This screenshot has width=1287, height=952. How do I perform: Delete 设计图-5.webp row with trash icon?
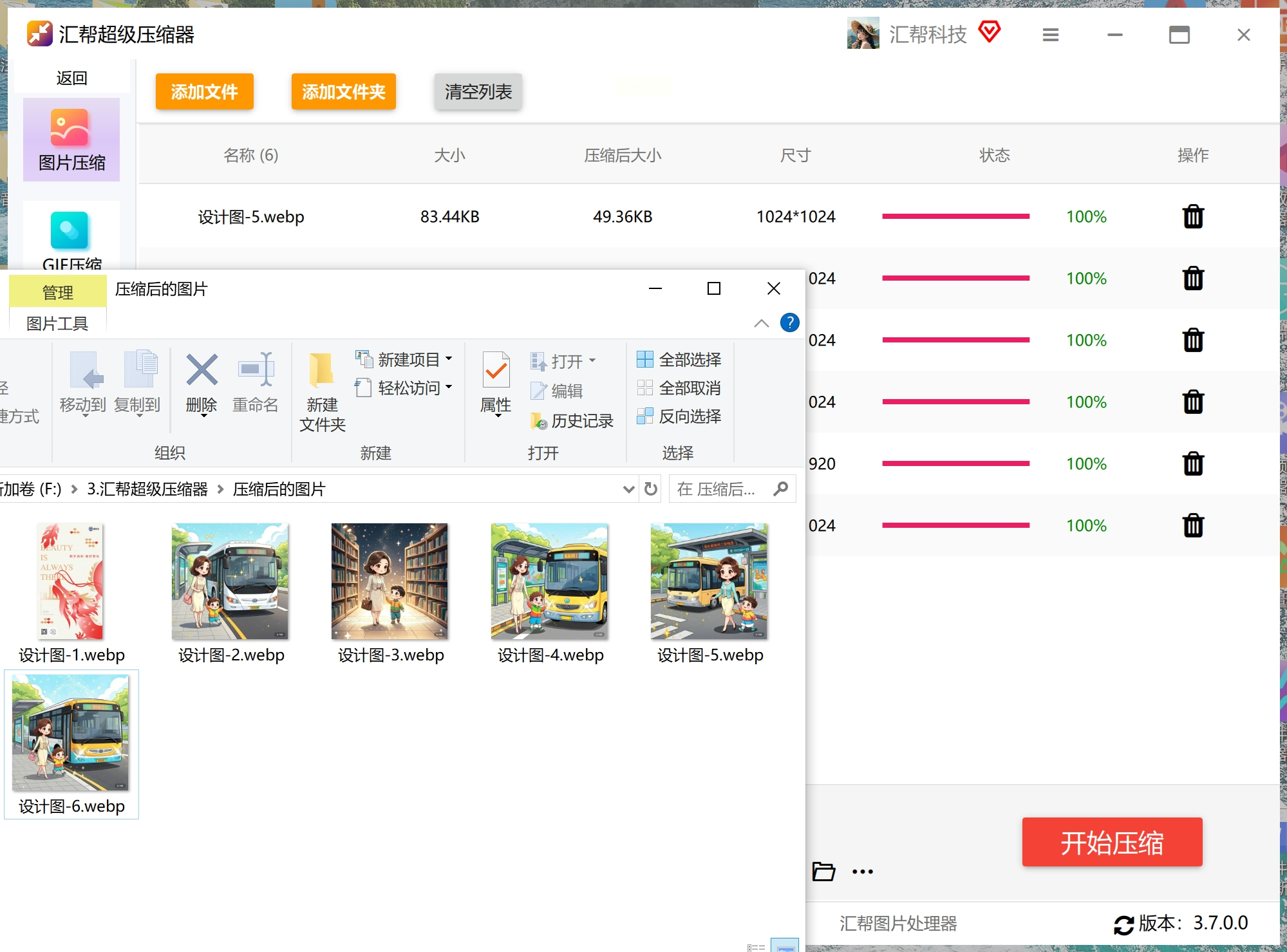pyautogui.click(x=1192, y=217)
